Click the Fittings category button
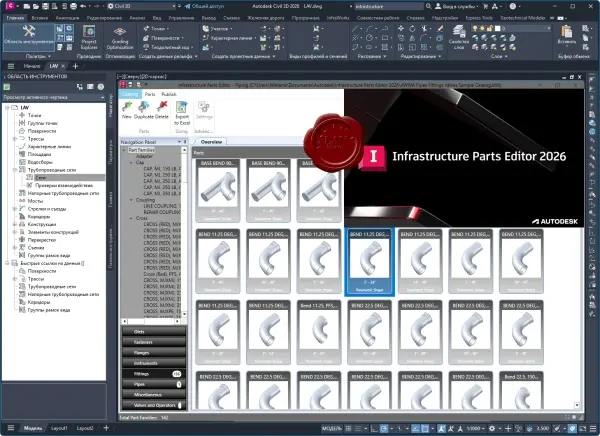The width and height of the screenshot is (600, 436). click(154, 374)
